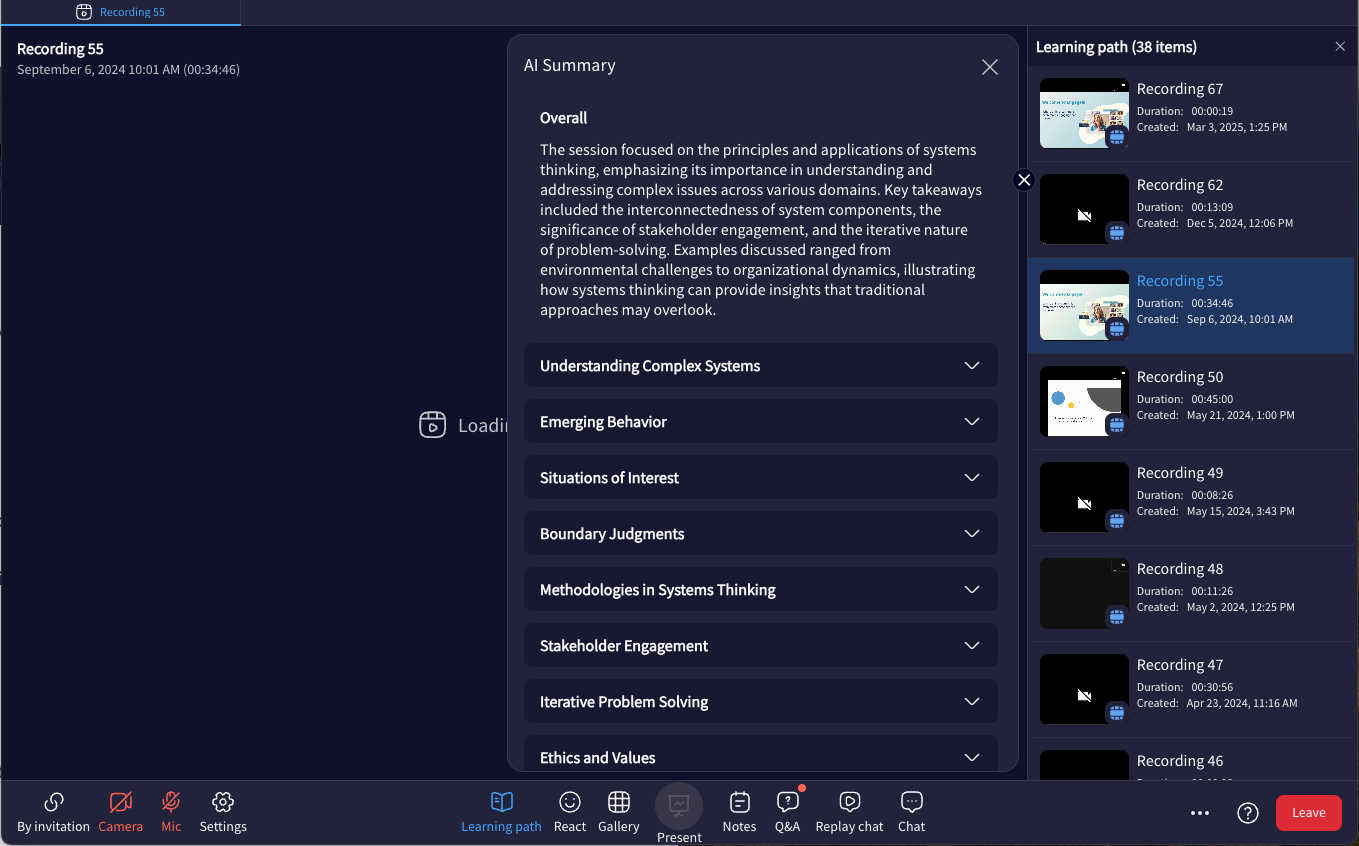Click the Overall heading in summary

point(564,118)
